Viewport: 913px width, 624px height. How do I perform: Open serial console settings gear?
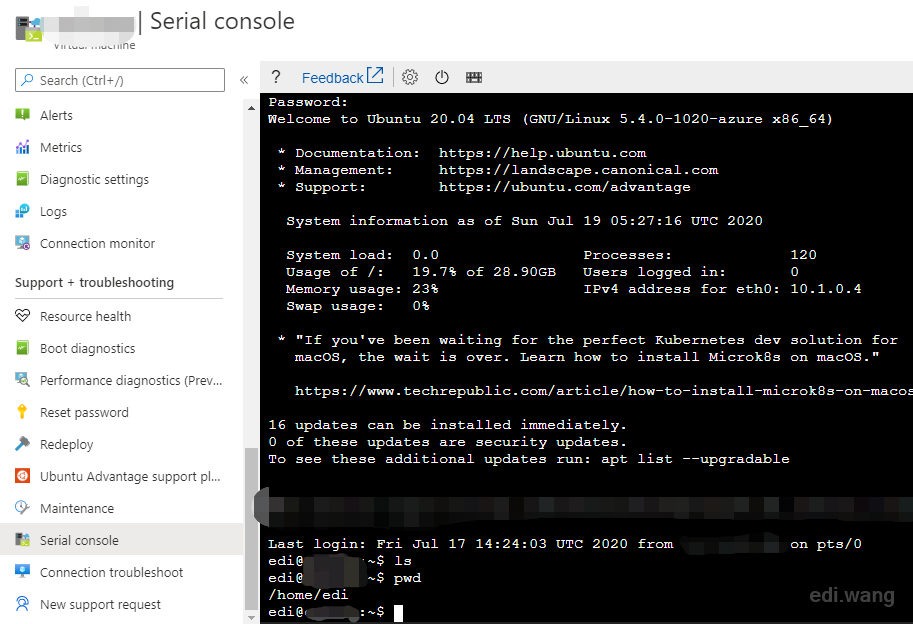[410, 77]
